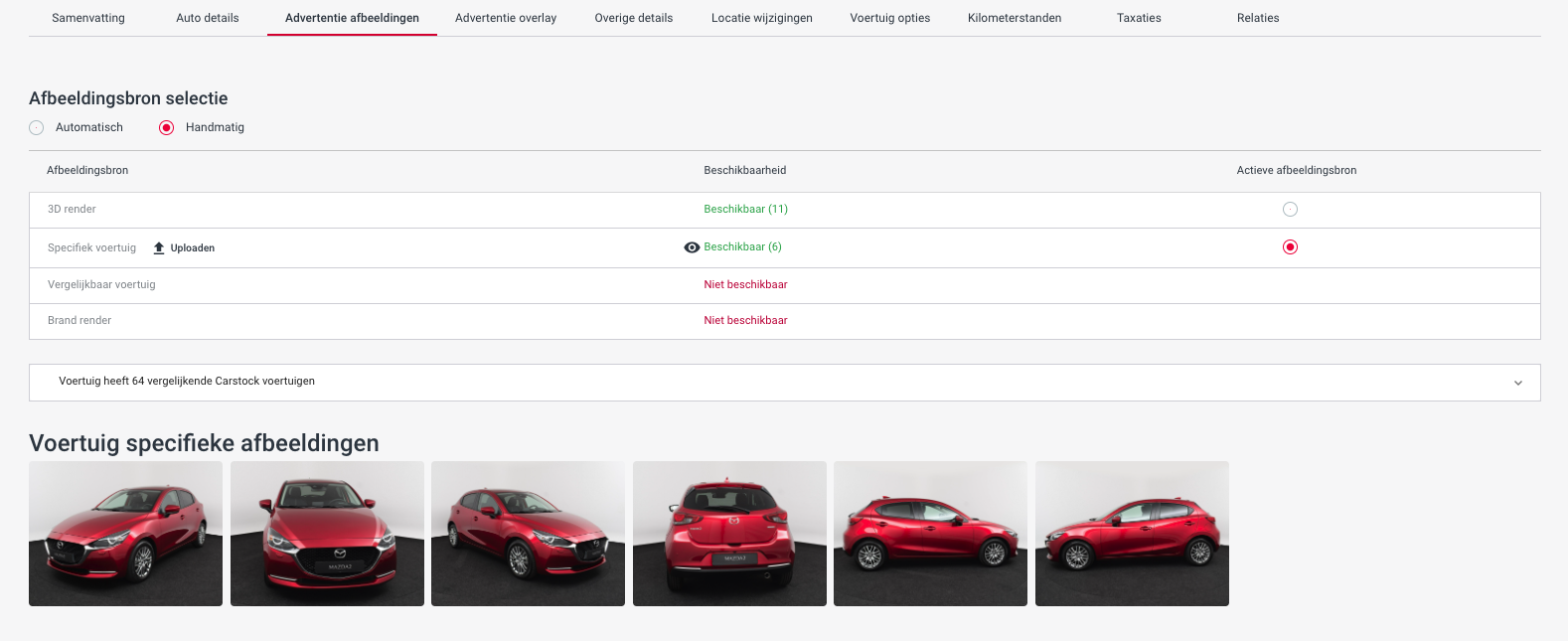Image resolution: width=1568 pixels, height=641 pixels.
Task: Select the rear view car photo
Action: 729,534
